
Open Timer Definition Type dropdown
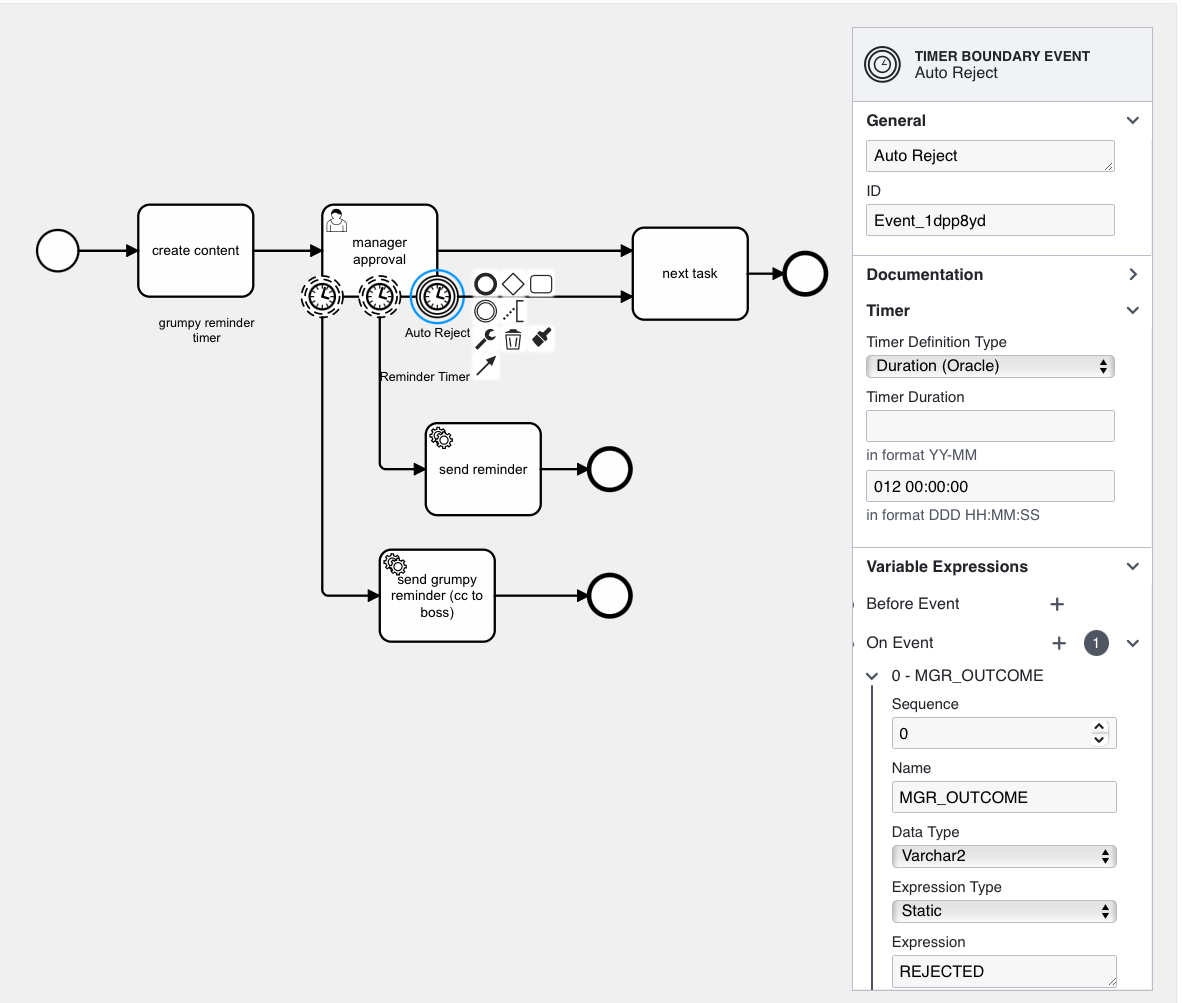(x=990, y=366)
